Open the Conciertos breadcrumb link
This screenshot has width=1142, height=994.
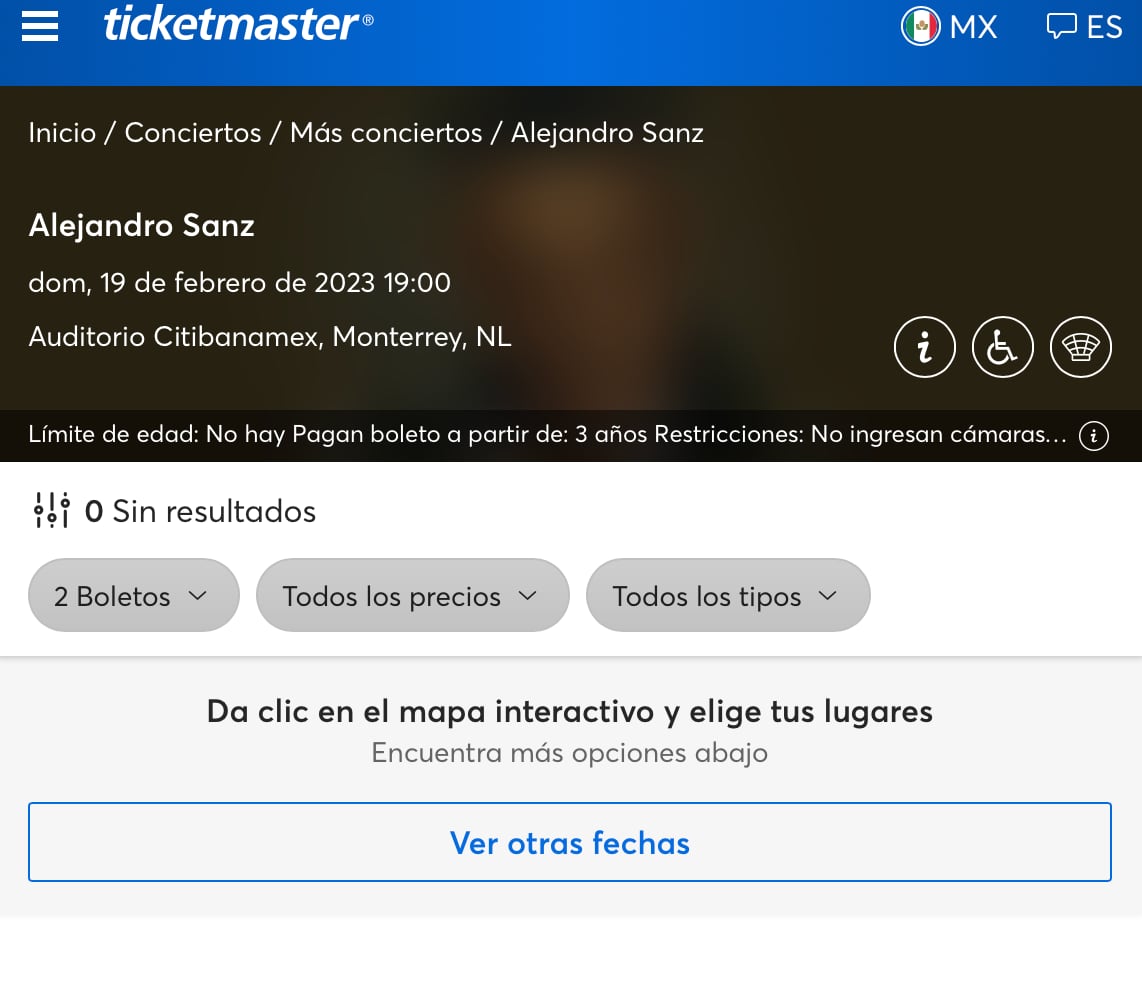[x=193, y=132]
